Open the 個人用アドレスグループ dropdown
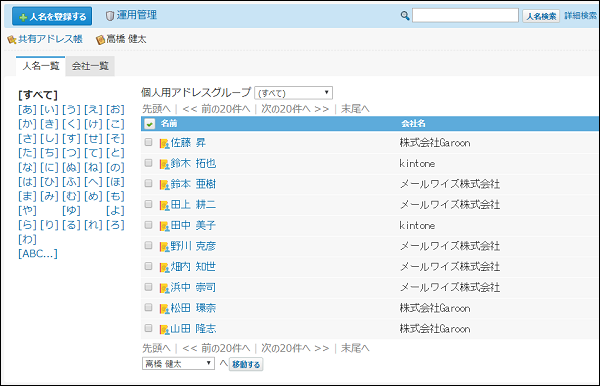The image size is (600, 386). (293, 93)
